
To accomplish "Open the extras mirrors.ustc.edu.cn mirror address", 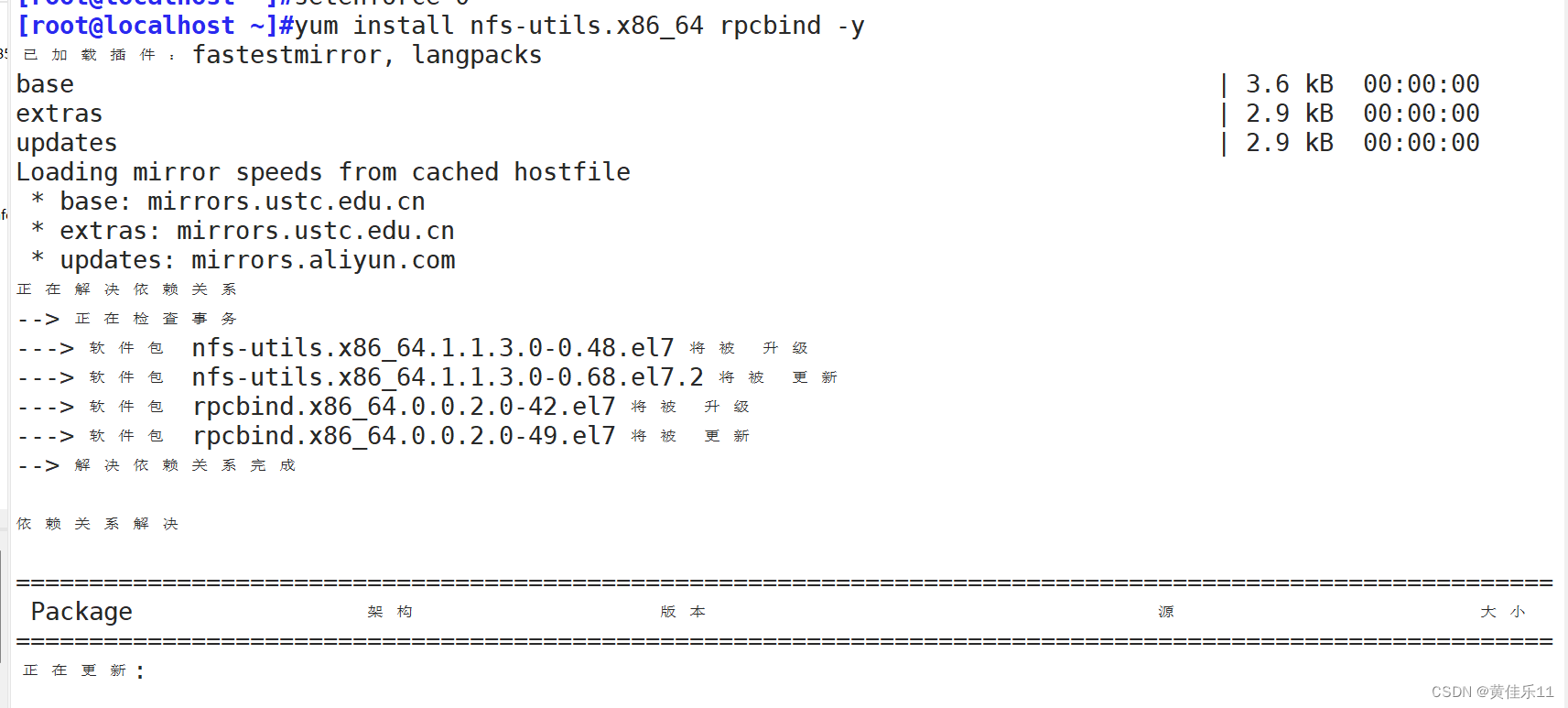I will (x=315, y=231).
